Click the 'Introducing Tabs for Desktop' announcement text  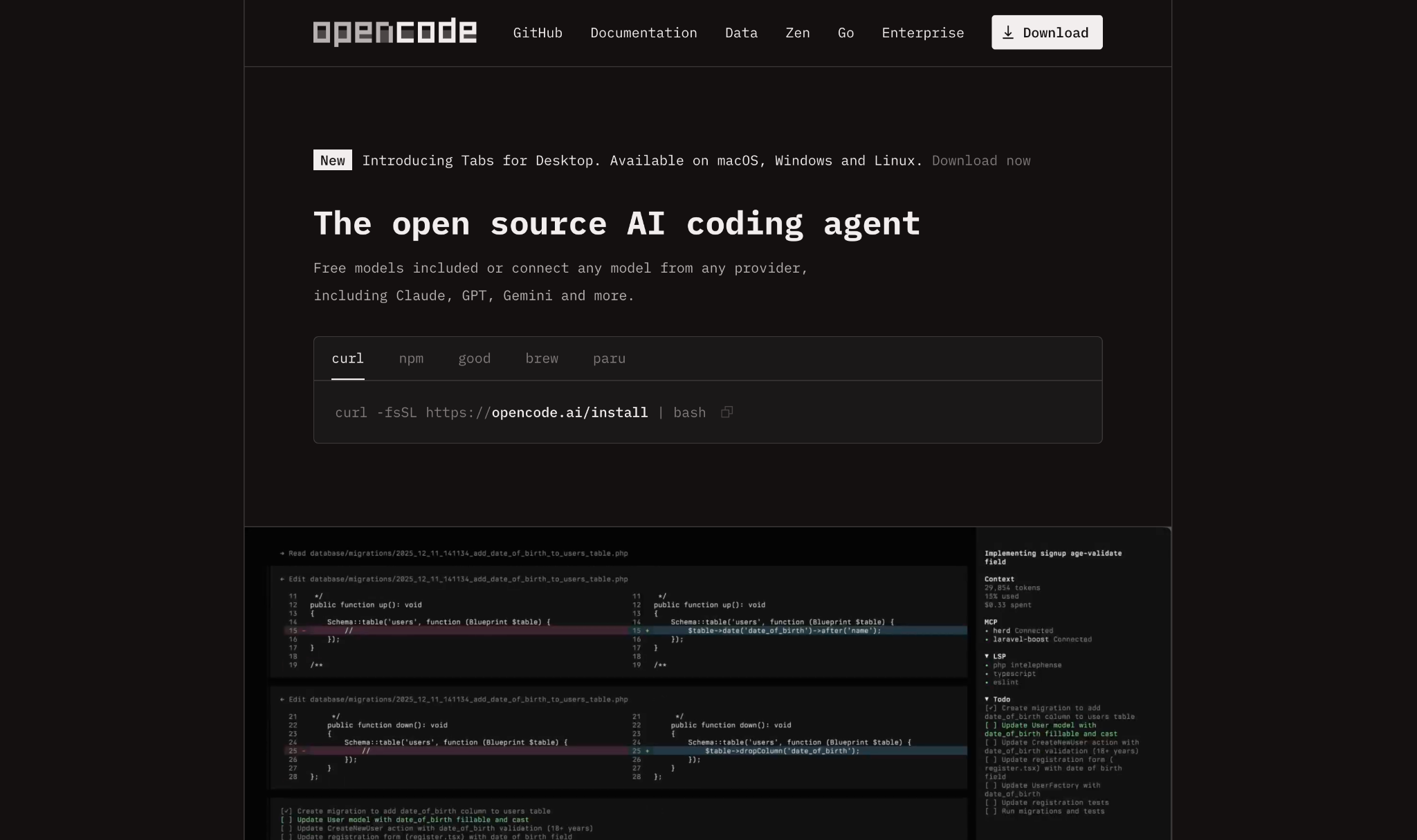point(642,161)
